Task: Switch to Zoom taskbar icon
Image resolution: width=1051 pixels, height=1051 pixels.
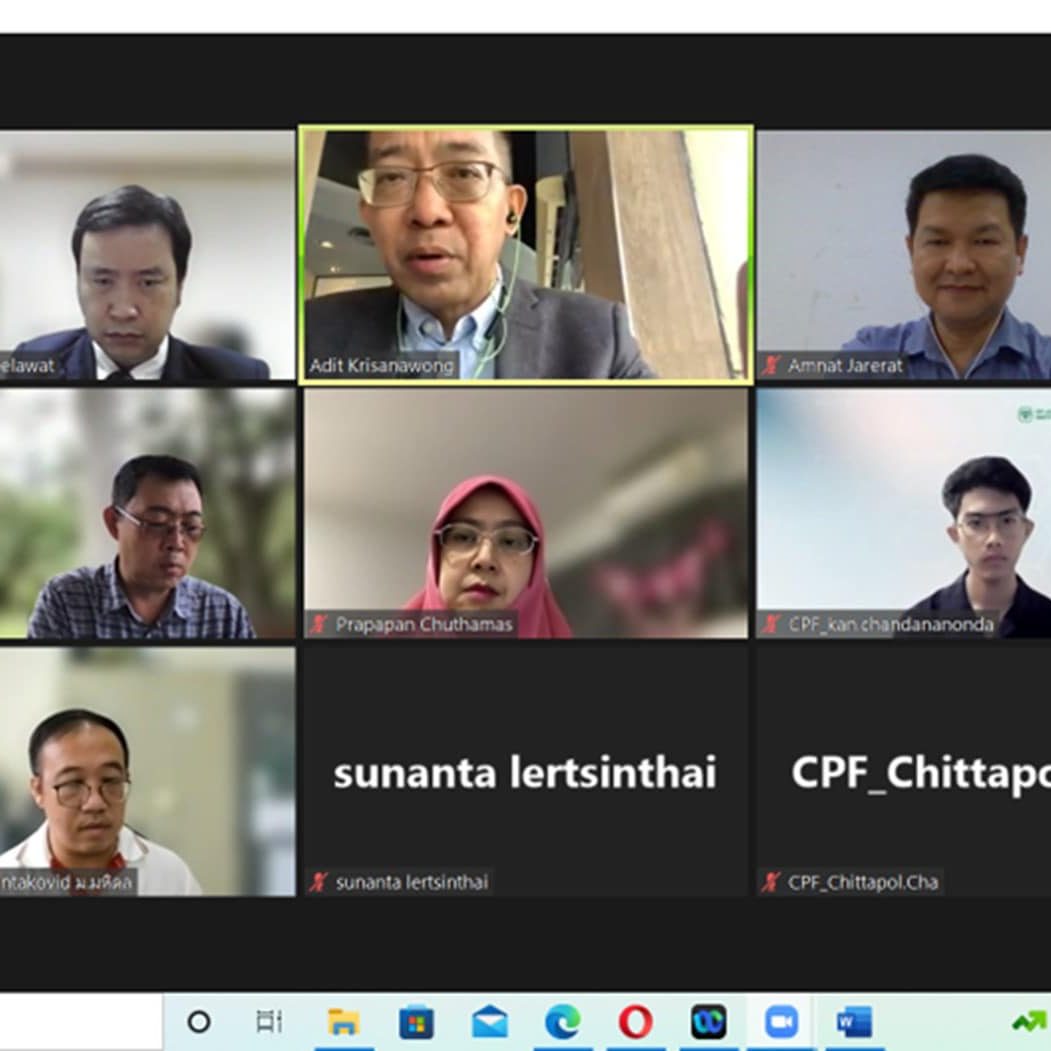Action: pos(782,1023)
